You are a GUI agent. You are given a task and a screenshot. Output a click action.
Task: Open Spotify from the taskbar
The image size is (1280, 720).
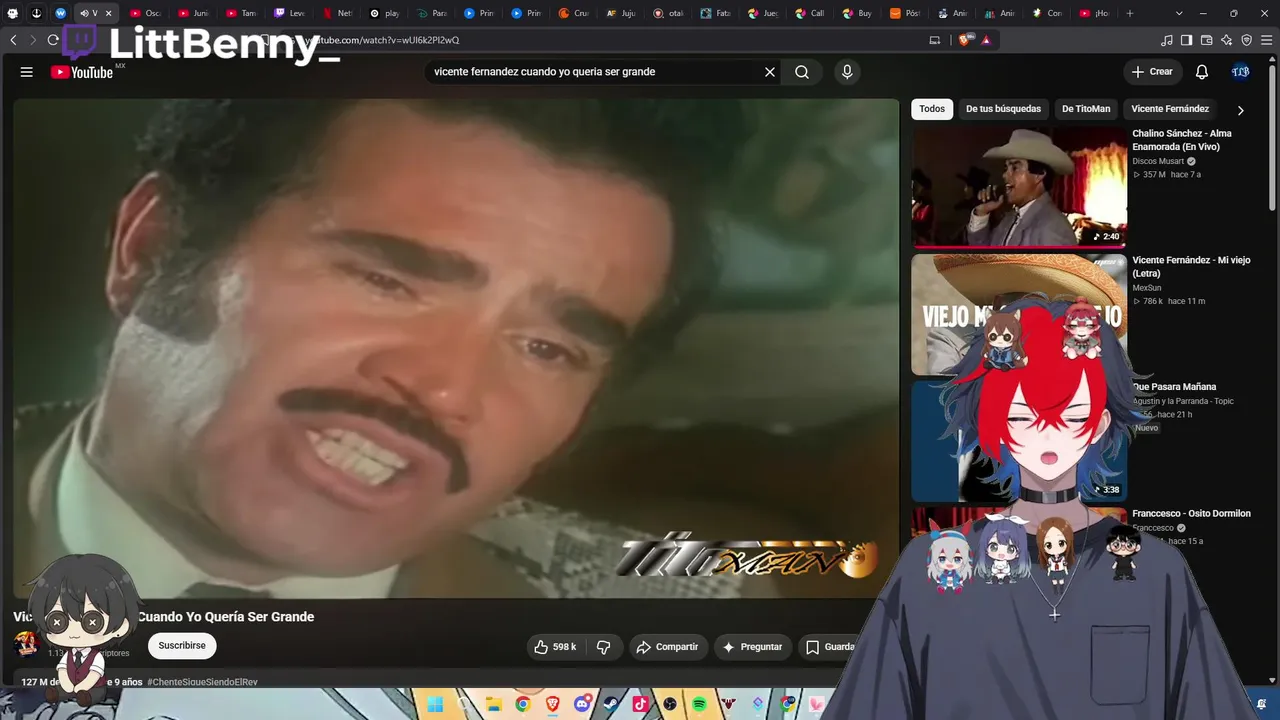(x=699, y=705)
